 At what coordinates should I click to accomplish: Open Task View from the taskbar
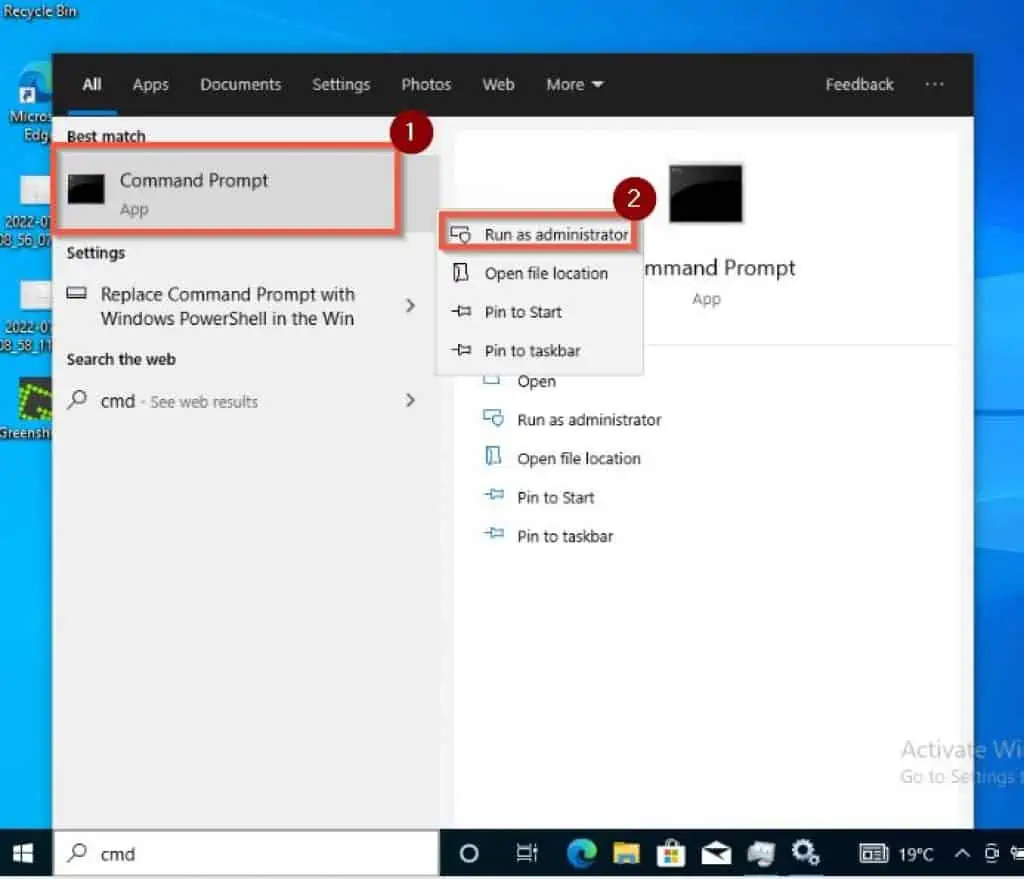[526, 853]
